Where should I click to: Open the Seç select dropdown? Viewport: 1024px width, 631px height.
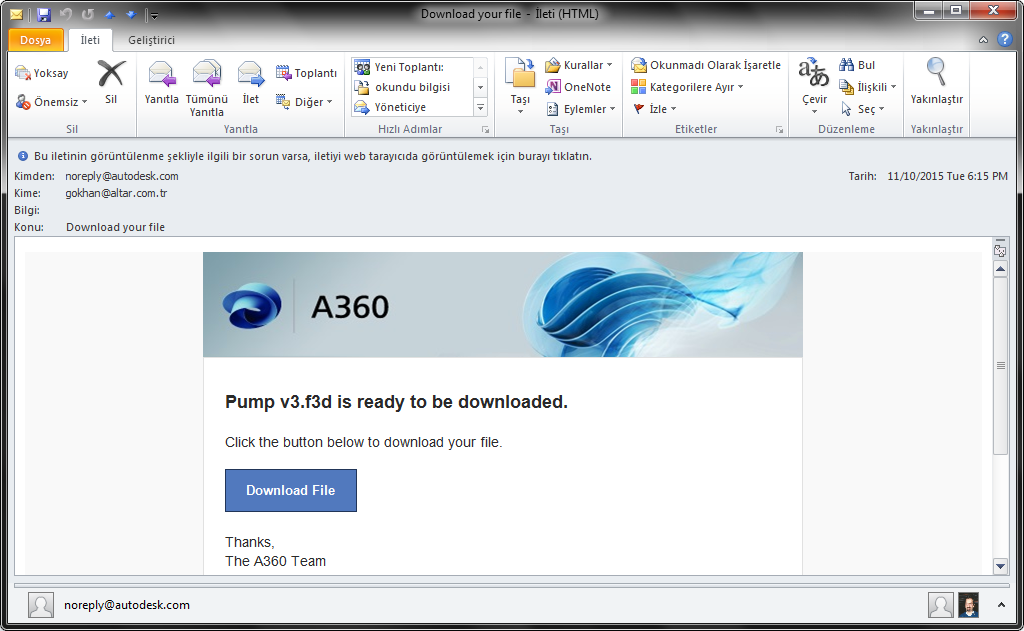point(862,109)
